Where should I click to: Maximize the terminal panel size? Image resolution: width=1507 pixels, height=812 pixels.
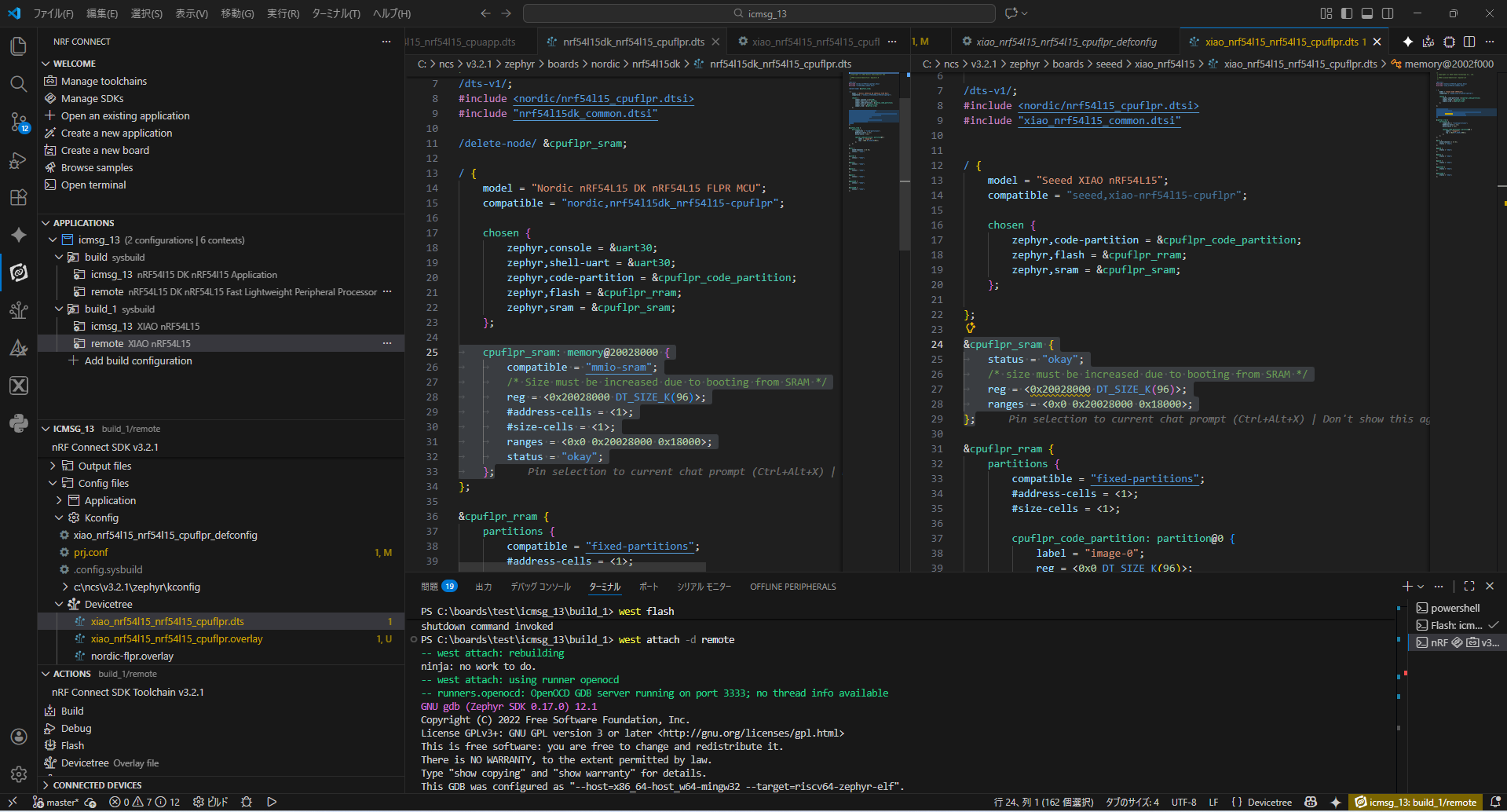coord(1469,587)
